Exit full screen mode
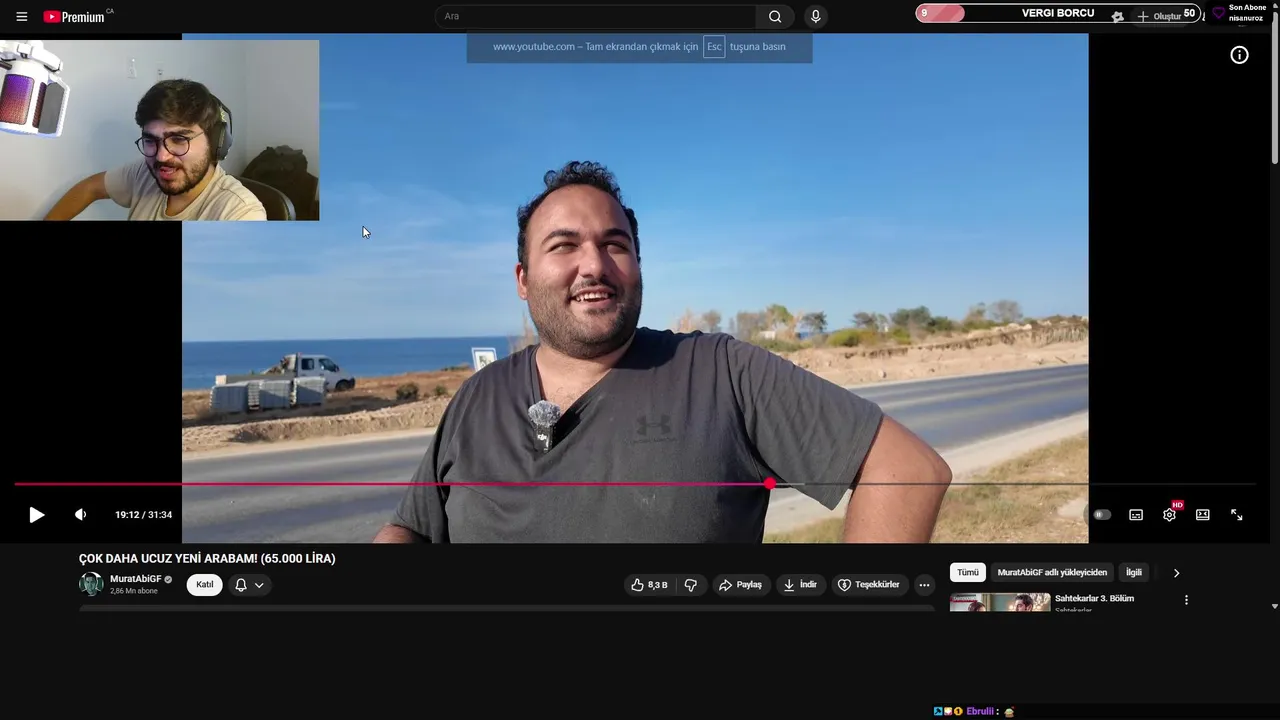The image size is (1280, 720). [x=1237, y=514]
